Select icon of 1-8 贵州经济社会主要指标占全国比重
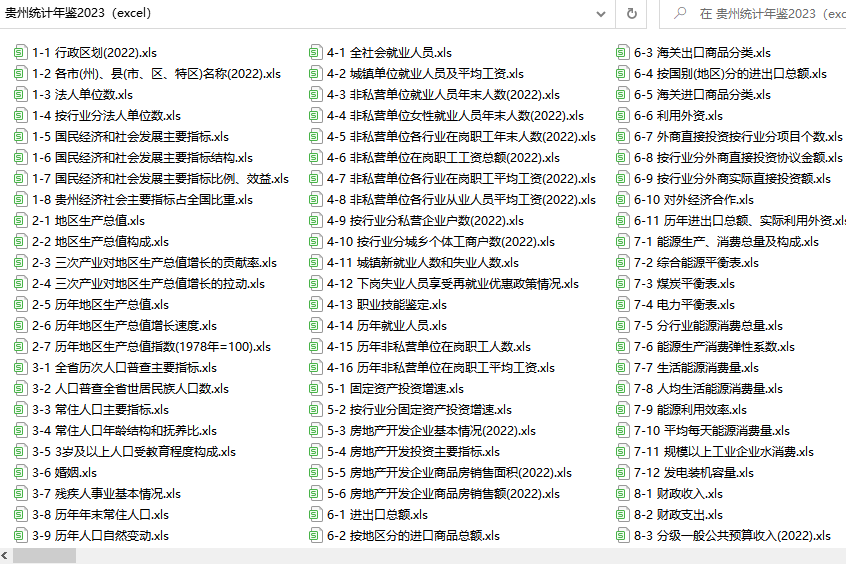Image resolution: width=846 pixels, height=567 pixels. click(x=20, y=200)
